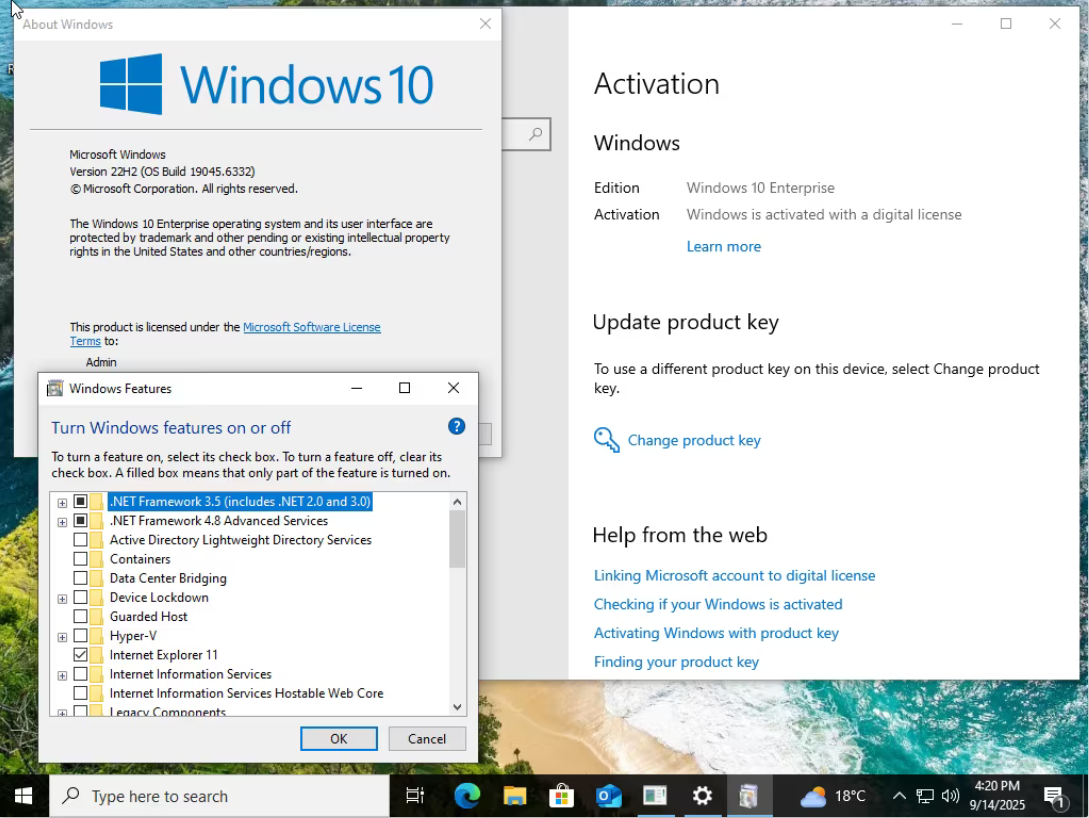Click the key icon beside Change product key
The image size is (1089, 818).
point(606,440)
